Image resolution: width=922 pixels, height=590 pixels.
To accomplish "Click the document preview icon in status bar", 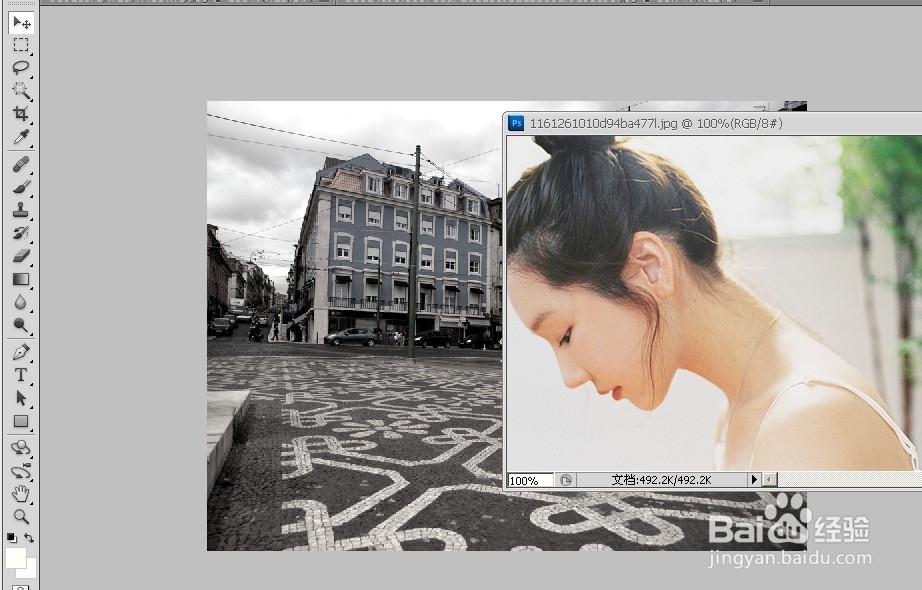I will coord(566,480).
